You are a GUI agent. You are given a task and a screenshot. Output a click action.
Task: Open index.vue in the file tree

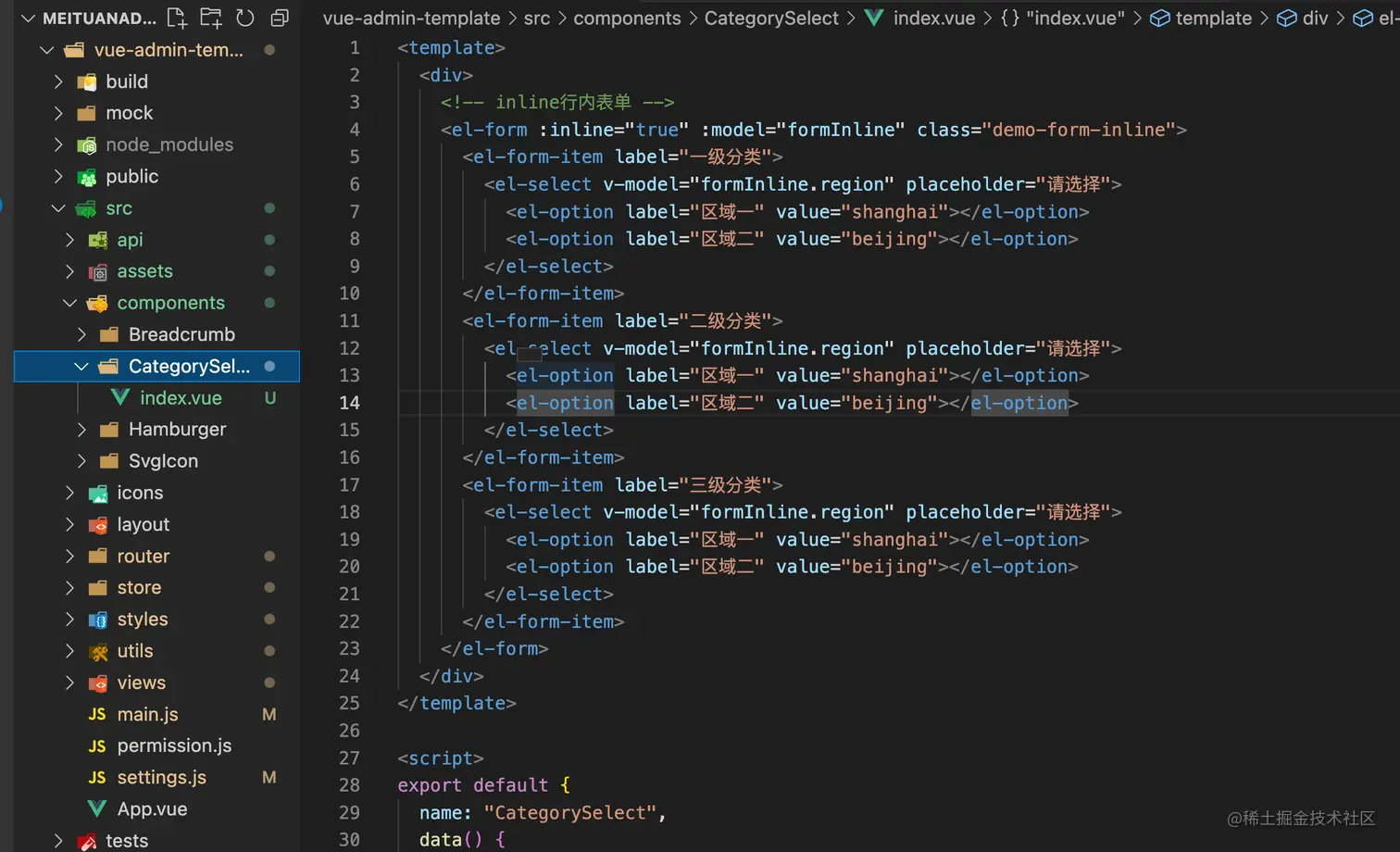[181, 397]
